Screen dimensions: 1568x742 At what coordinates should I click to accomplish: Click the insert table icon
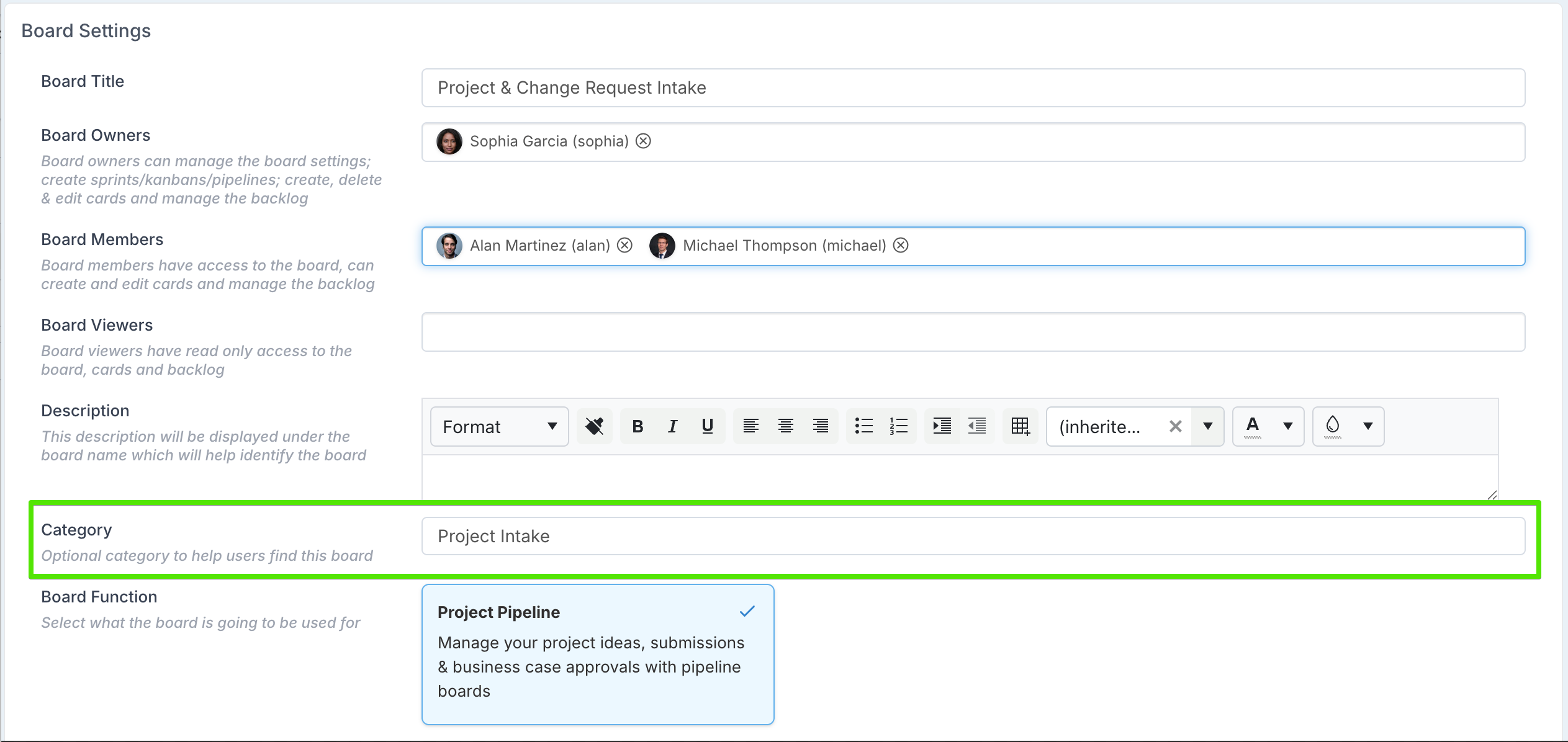(x=1020, y=426)
